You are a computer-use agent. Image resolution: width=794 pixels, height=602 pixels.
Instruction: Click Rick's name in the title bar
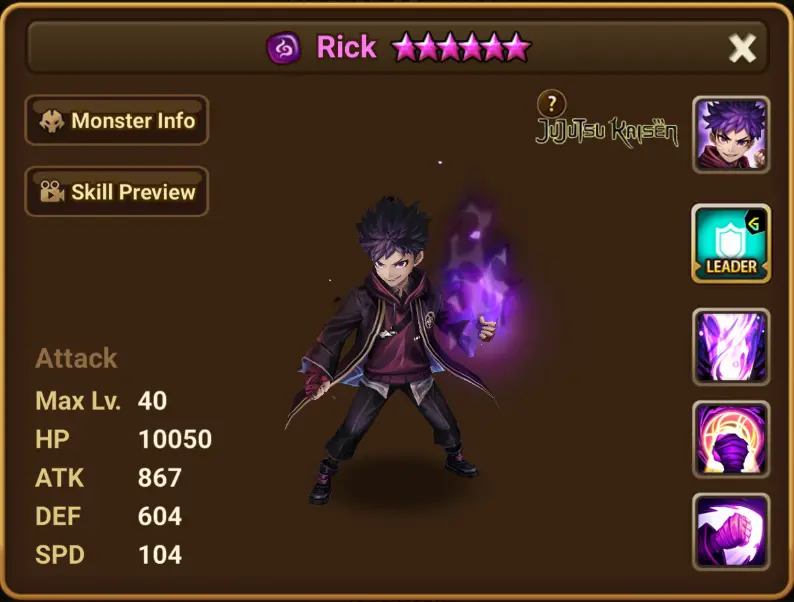point(346,47)
